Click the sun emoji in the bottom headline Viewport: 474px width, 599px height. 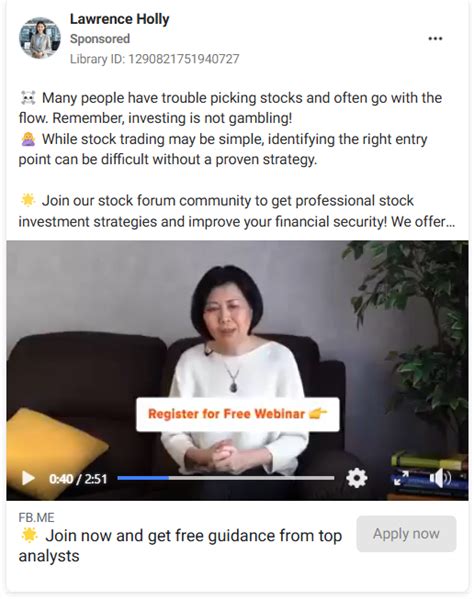click(29, 535)
